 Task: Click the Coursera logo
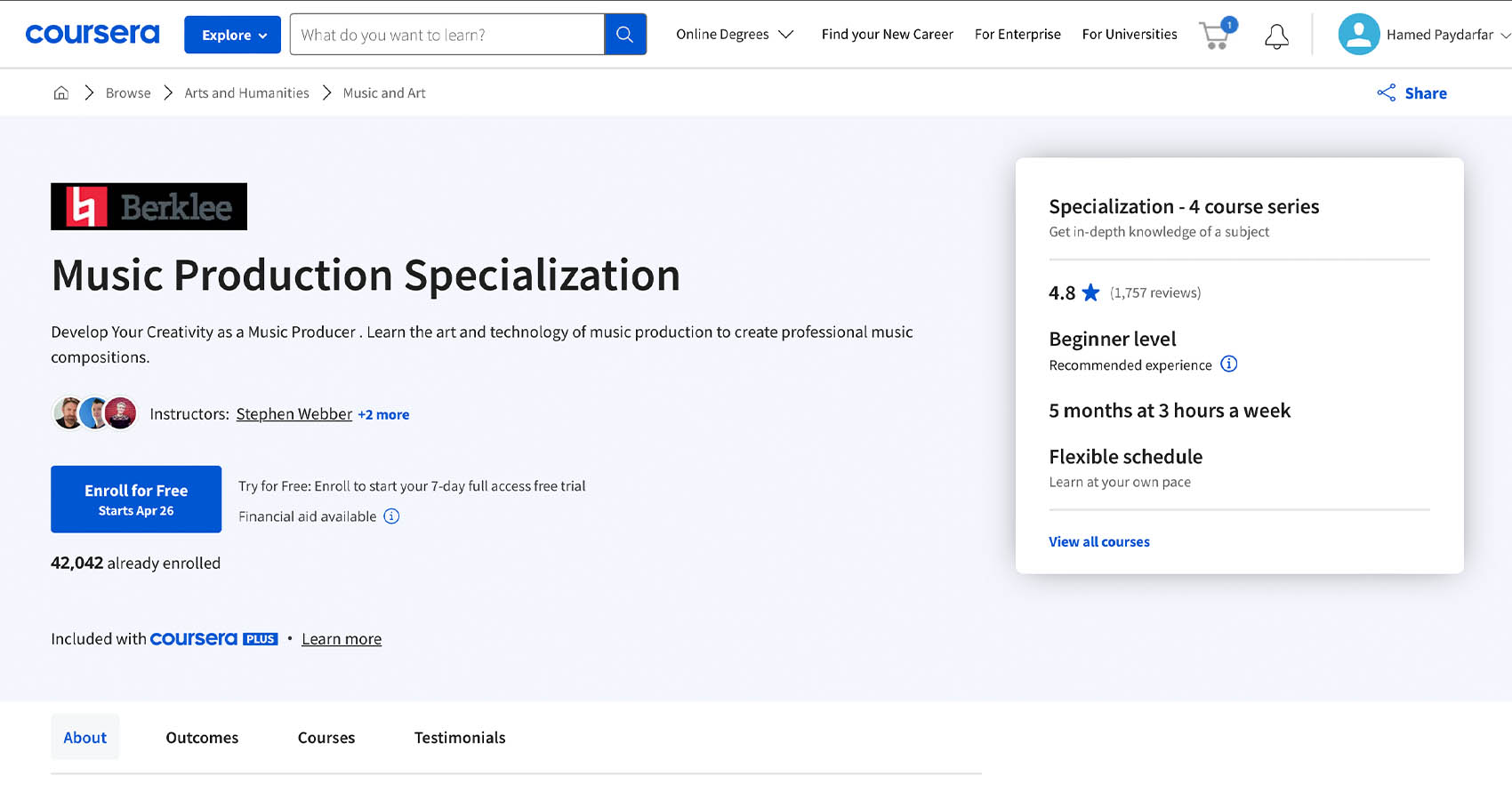click(x=92, y=34)
